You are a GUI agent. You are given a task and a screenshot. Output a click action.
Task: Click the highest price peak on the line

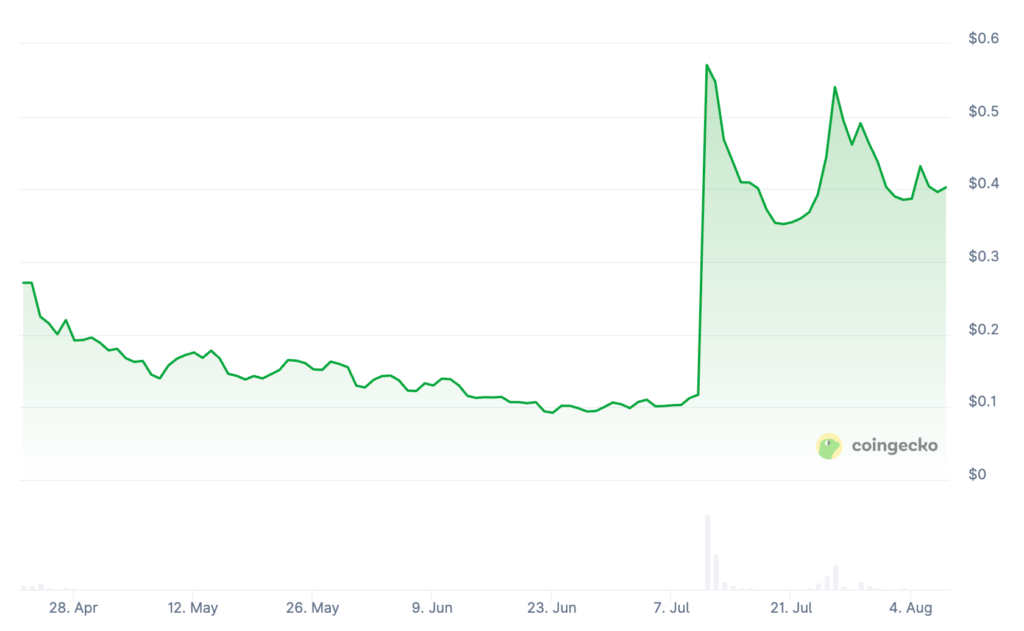[x=707, y=65]
